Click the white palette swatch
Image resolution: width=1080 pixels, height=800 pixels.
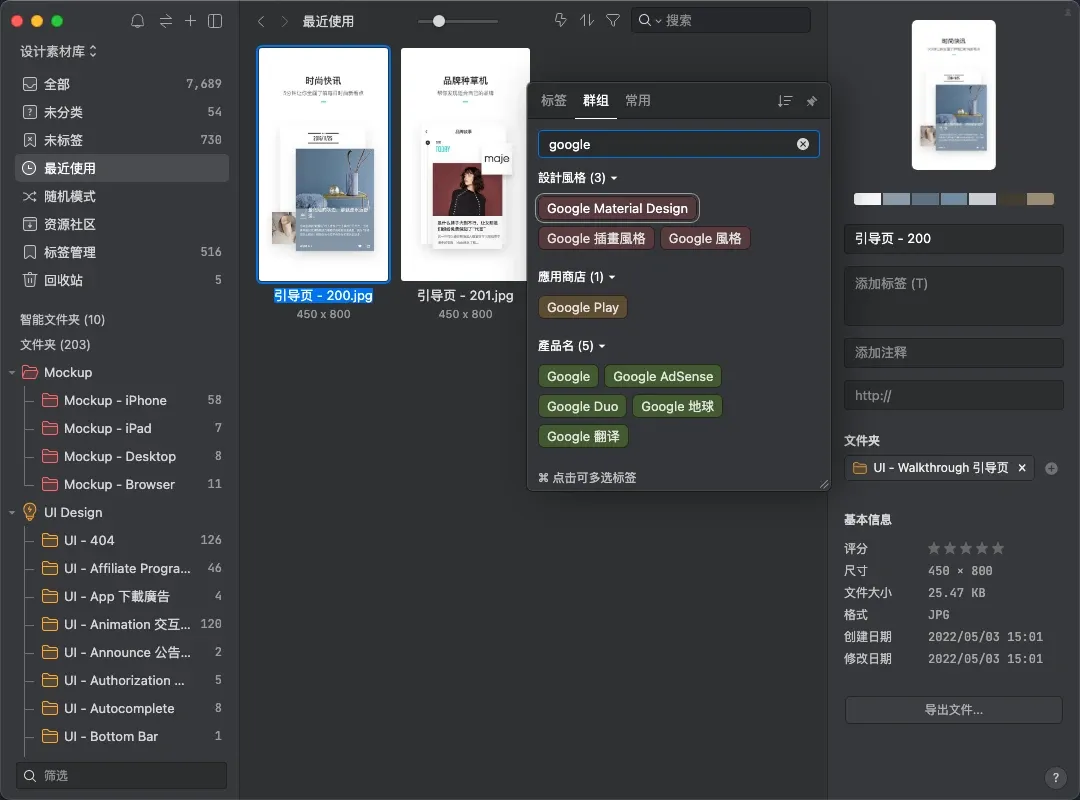tap(867, 199)
